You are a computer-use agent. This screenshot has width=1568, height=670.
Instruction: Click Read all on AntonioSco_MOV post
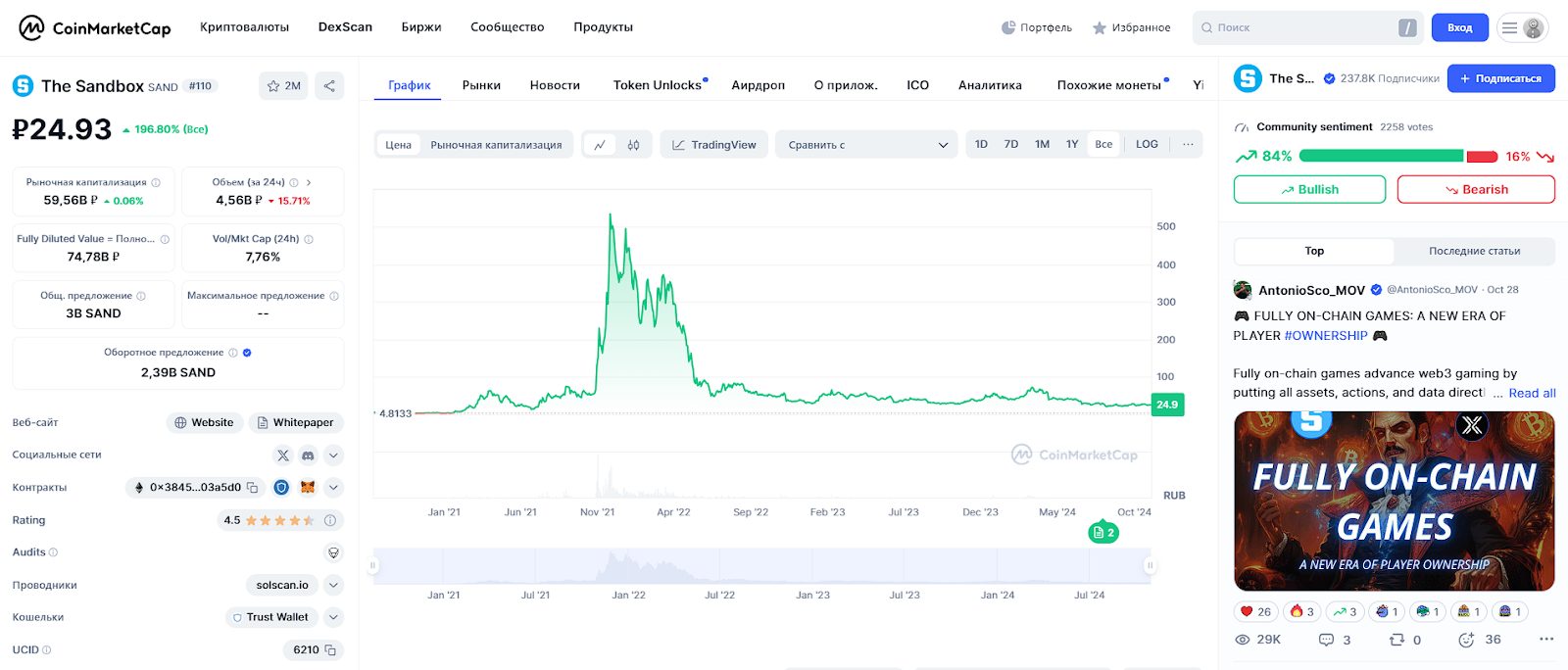point(1532,393)
